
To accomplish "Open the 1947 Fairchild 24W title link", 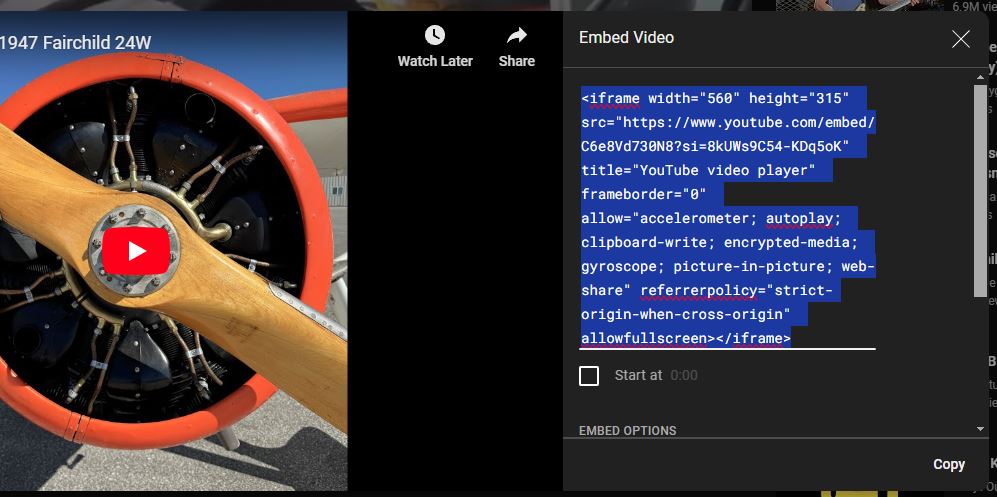I will (x=76, y=43).
